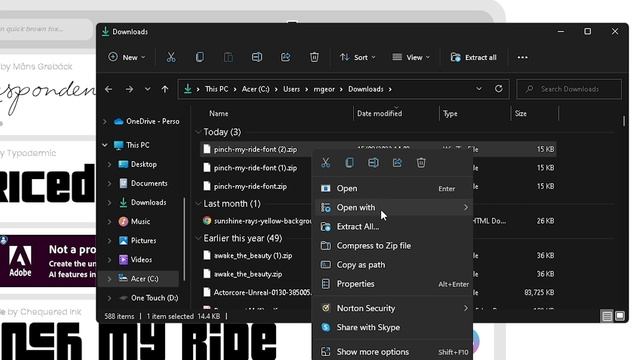Open Properties from the context menu

(394, 284)
